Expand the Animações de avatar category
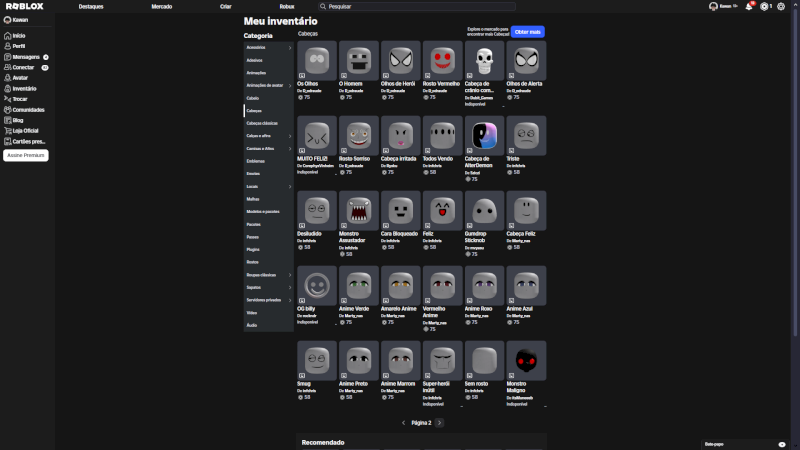This screenshot has height=450, width=800. [268, 85]
